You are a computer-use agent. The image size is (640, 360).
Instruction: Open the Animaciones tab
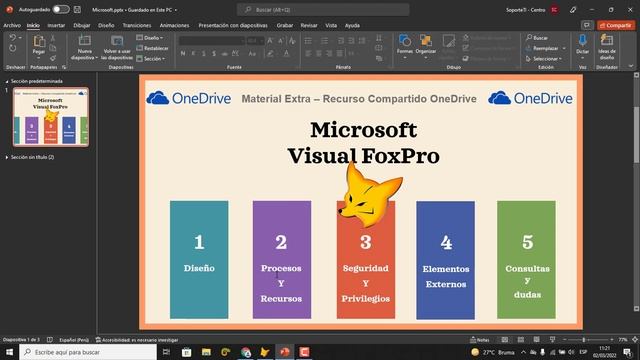click(174, 25)
